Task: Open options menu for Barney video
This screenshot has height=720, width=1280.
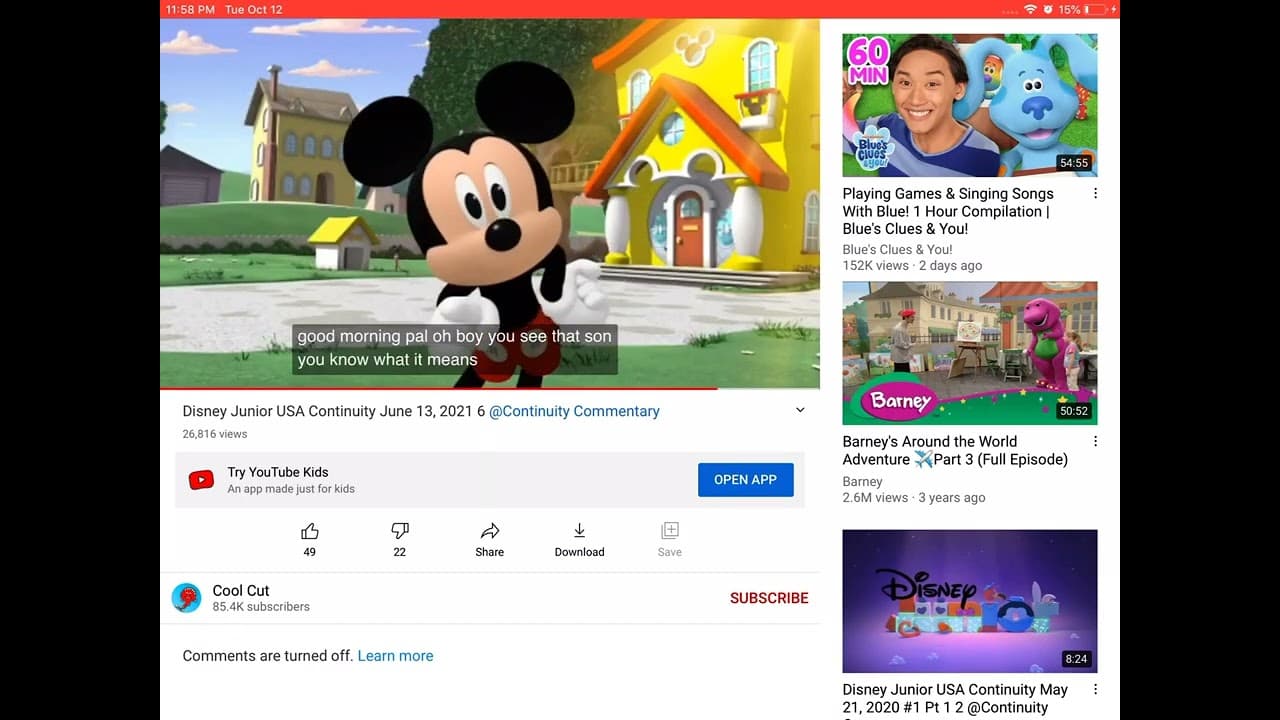Action: (x=1095, y=441)
